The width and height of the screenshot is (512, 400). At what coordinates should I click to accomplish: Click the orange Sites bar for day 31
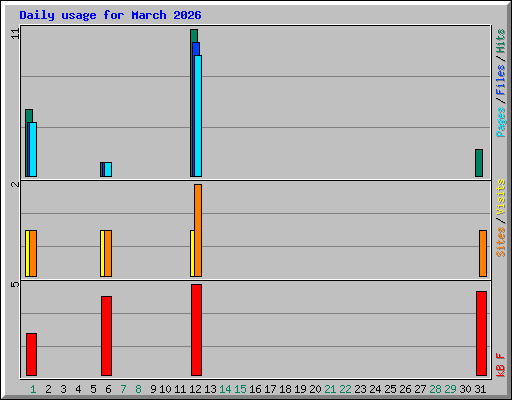click(483, 253)
